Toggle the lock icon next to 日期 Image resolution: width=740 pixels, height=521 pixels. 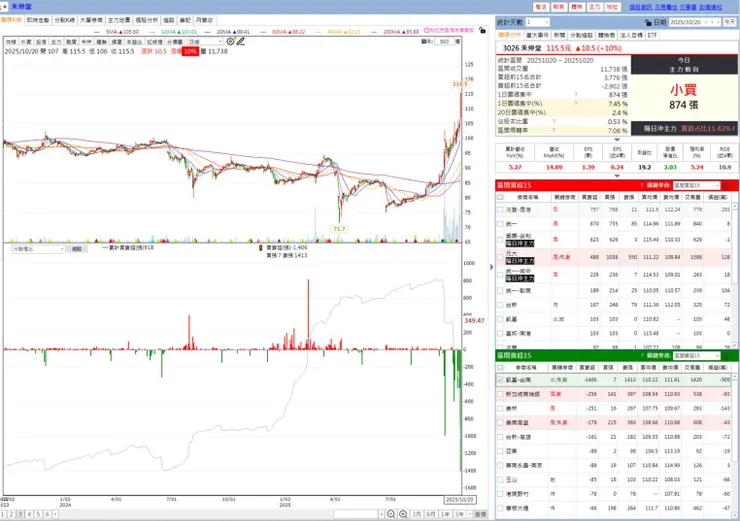coord(648,23)
